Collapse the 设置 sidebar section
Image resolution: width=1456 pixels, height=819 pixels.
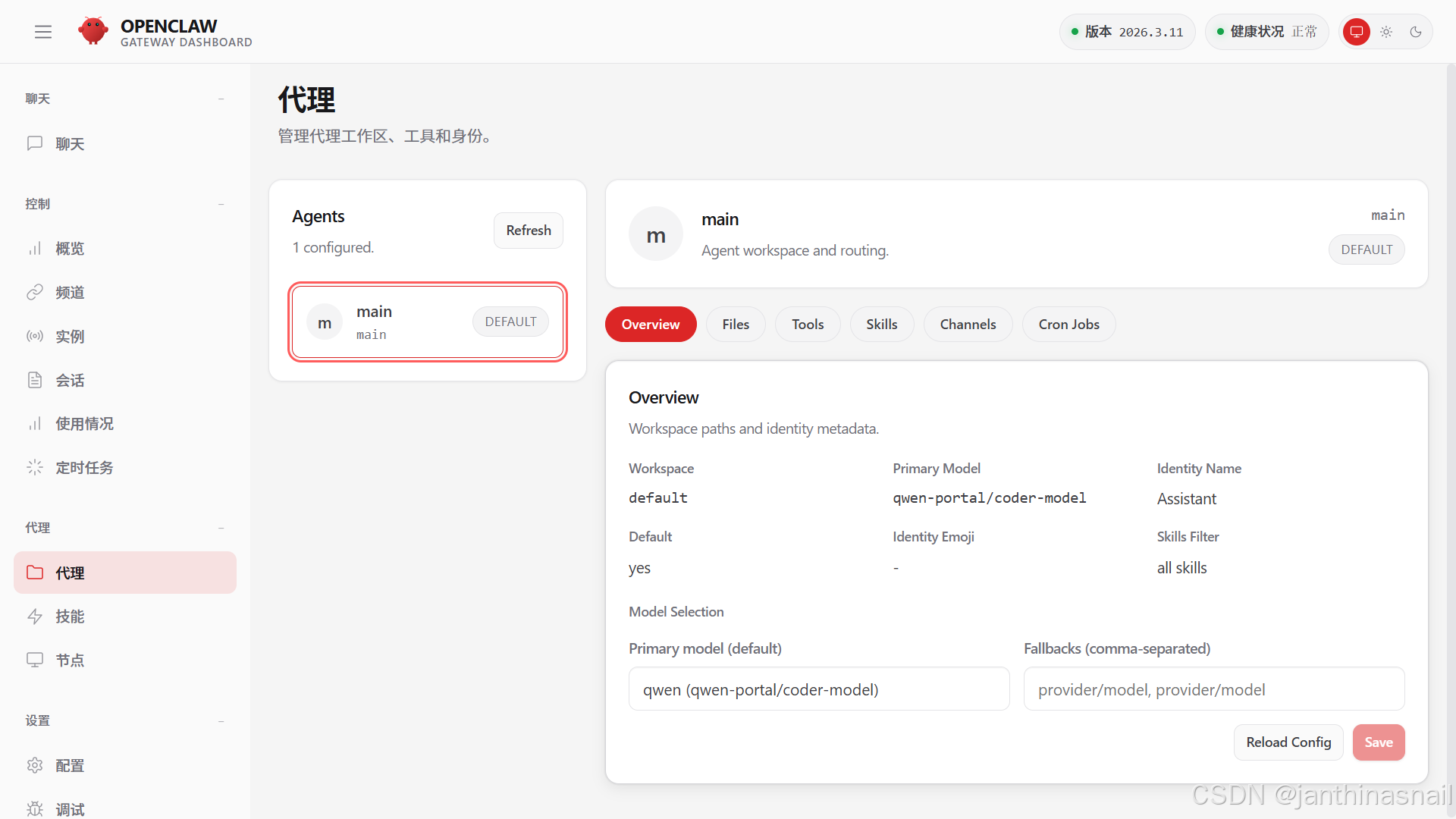point(221,720)
